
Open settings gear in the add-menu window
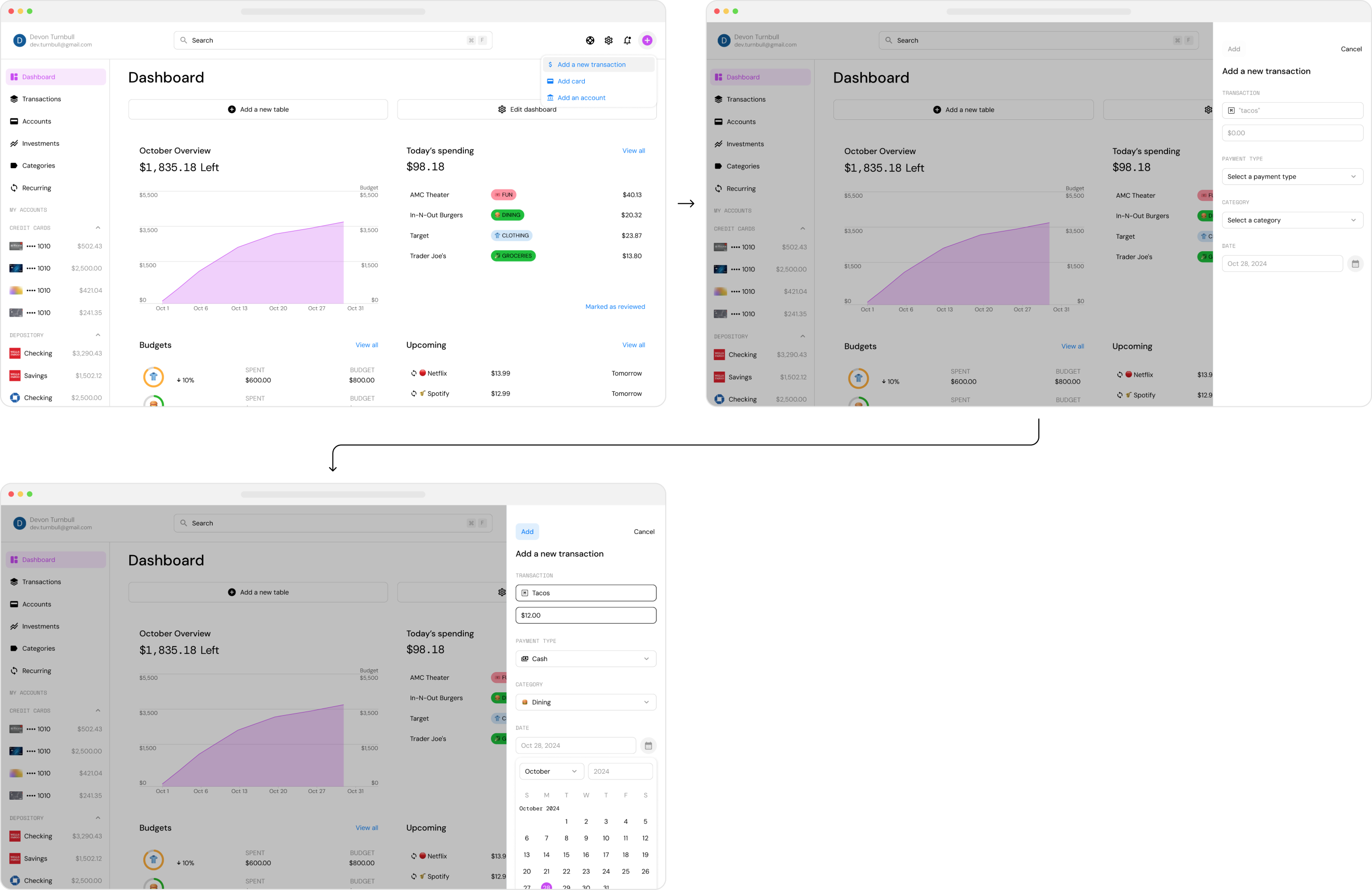[609, 40]
